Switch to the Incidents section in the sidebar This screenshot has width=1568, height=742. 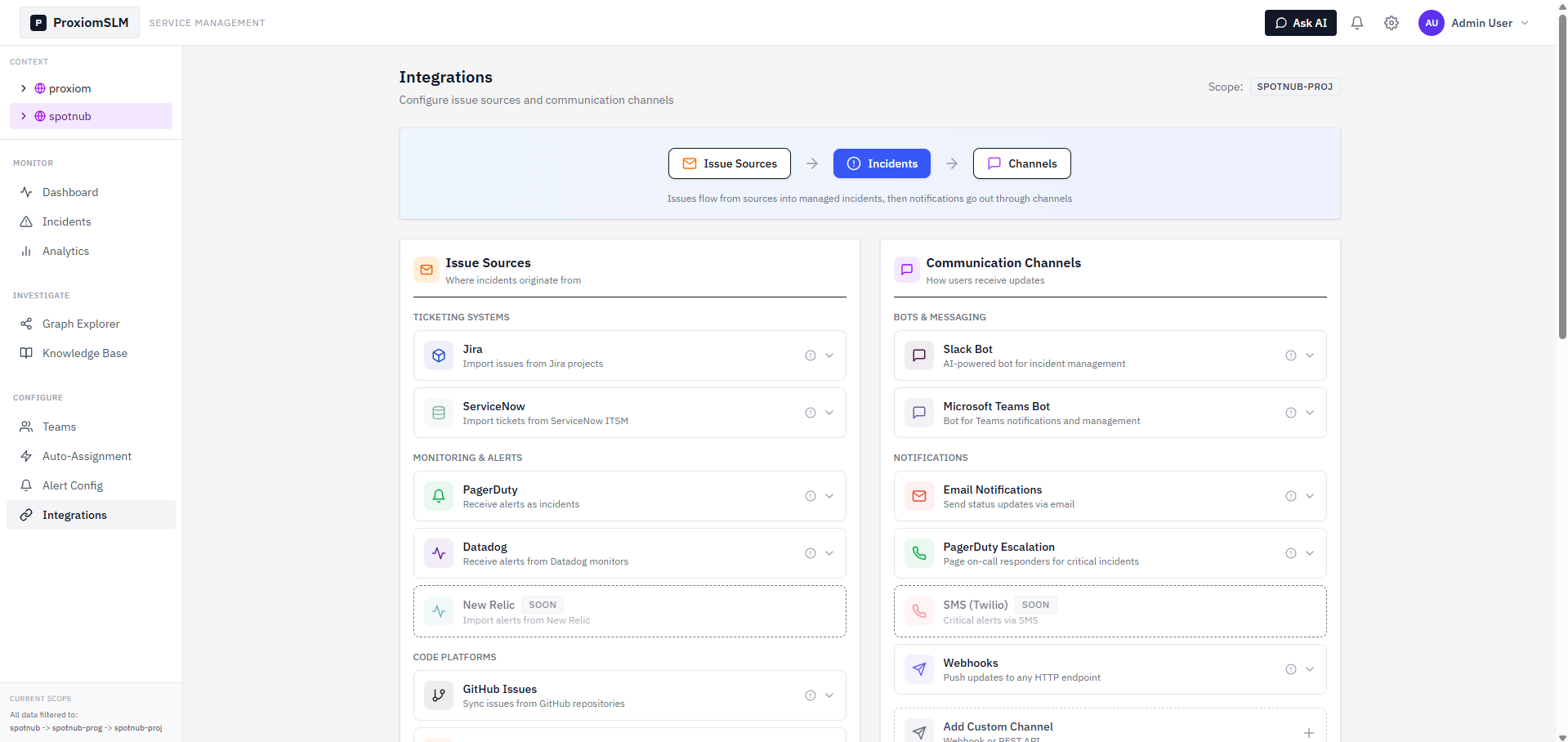(66, 221)
